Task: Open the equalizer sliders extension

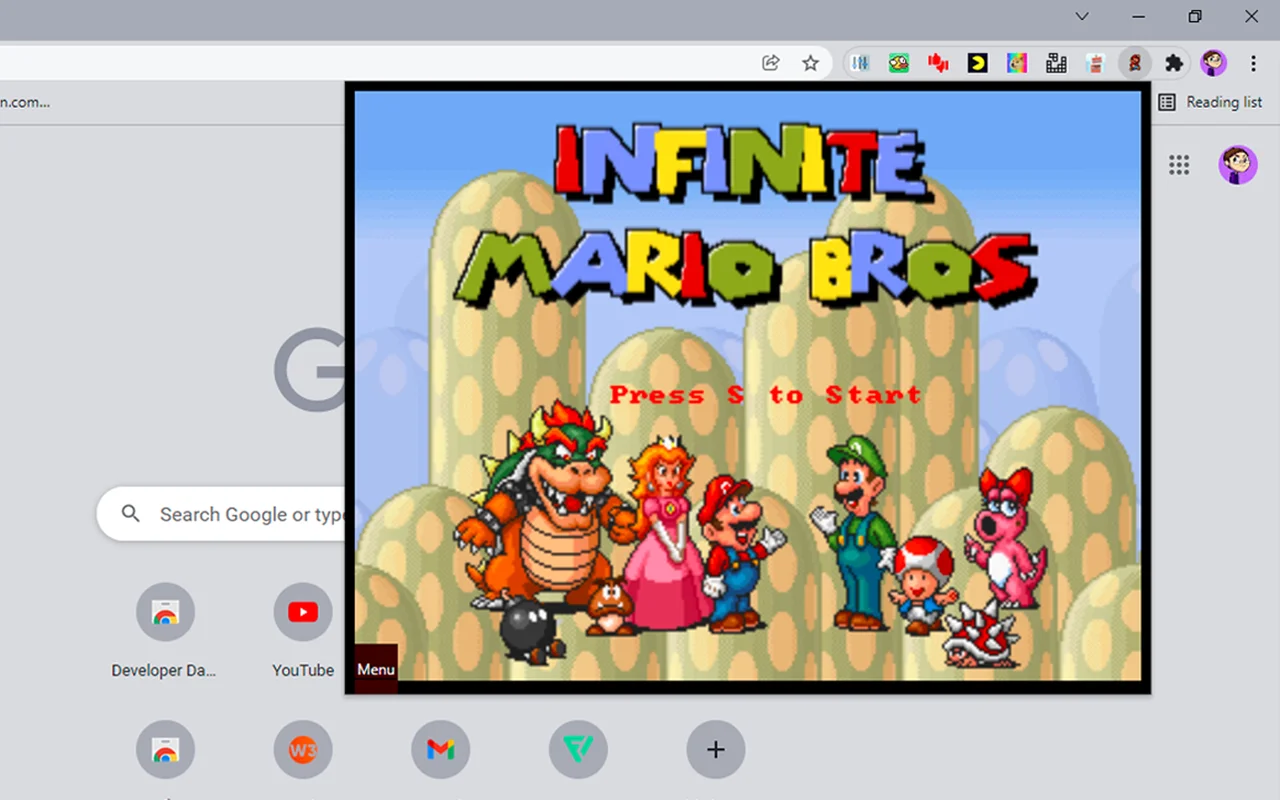Action: click(x=860, y=63)
